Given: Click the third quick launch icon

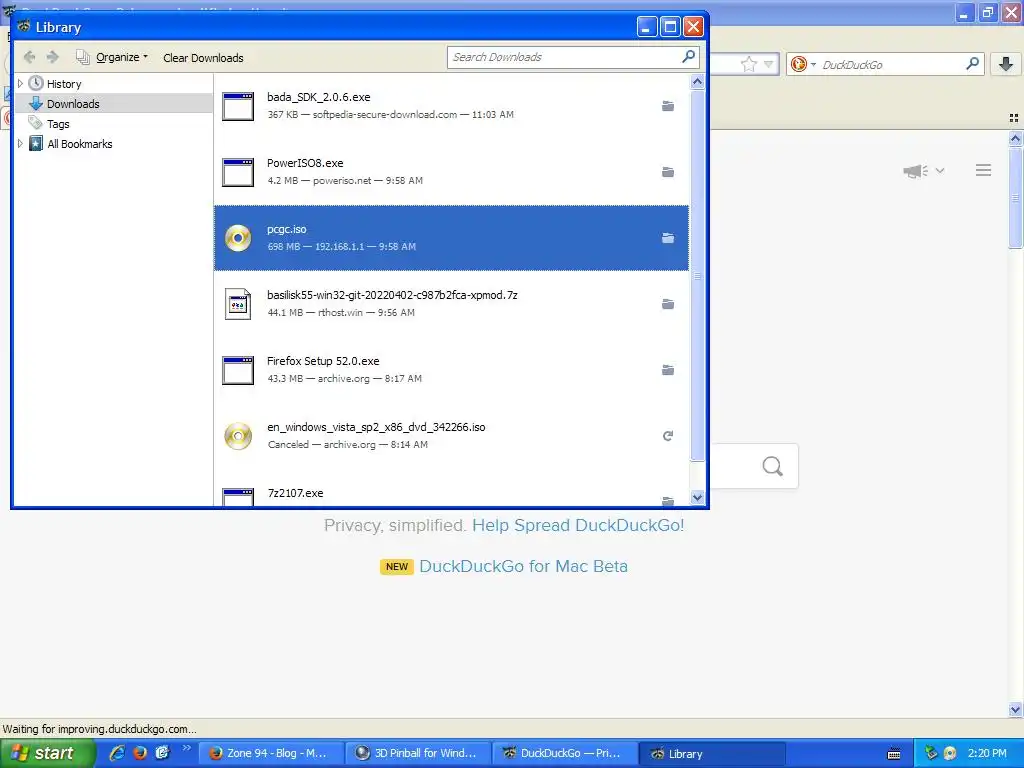Looking at the screenshot, I should click(162, 753).
